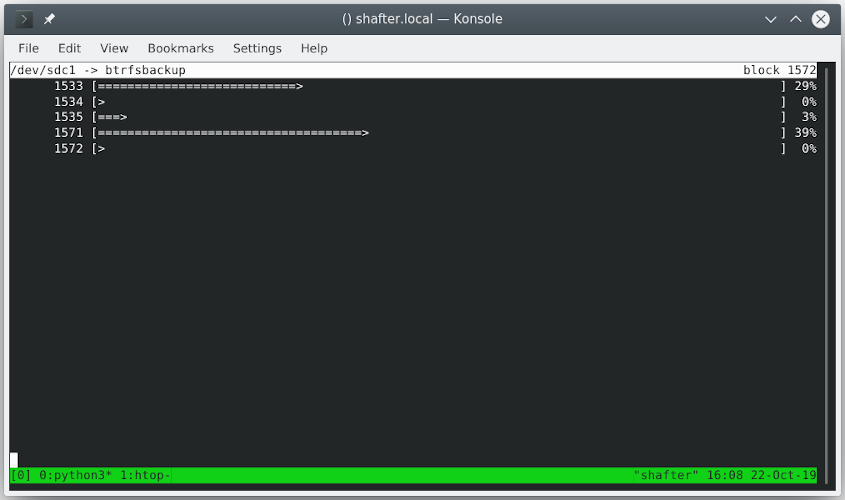The height and width of the screenshot is (500, 845).
Task: Click the tmux session indicator [0]
Action: [20, 475]
